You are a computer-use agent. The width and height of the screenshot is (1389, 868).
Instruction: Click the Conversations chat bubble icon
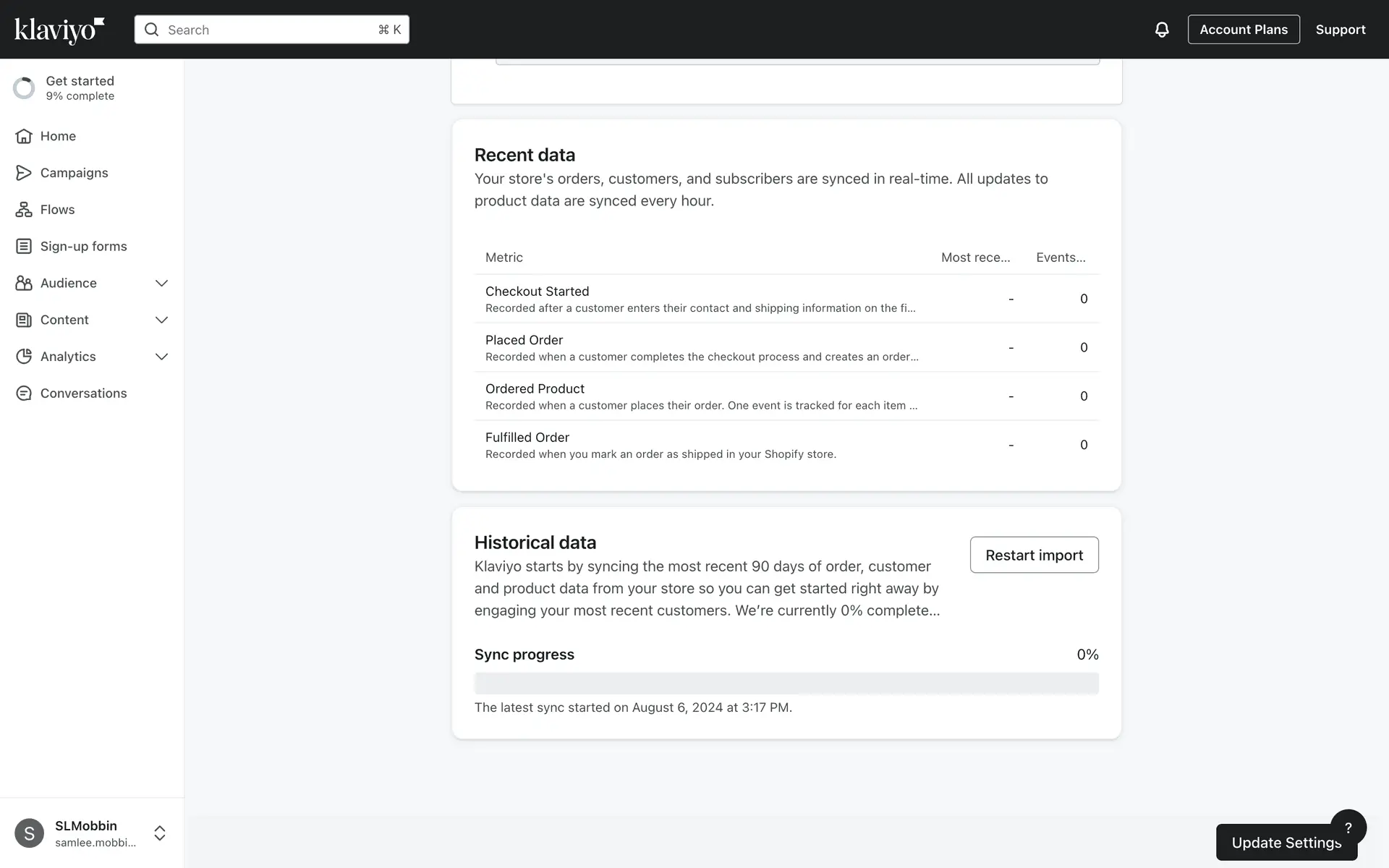coord(24,393)
